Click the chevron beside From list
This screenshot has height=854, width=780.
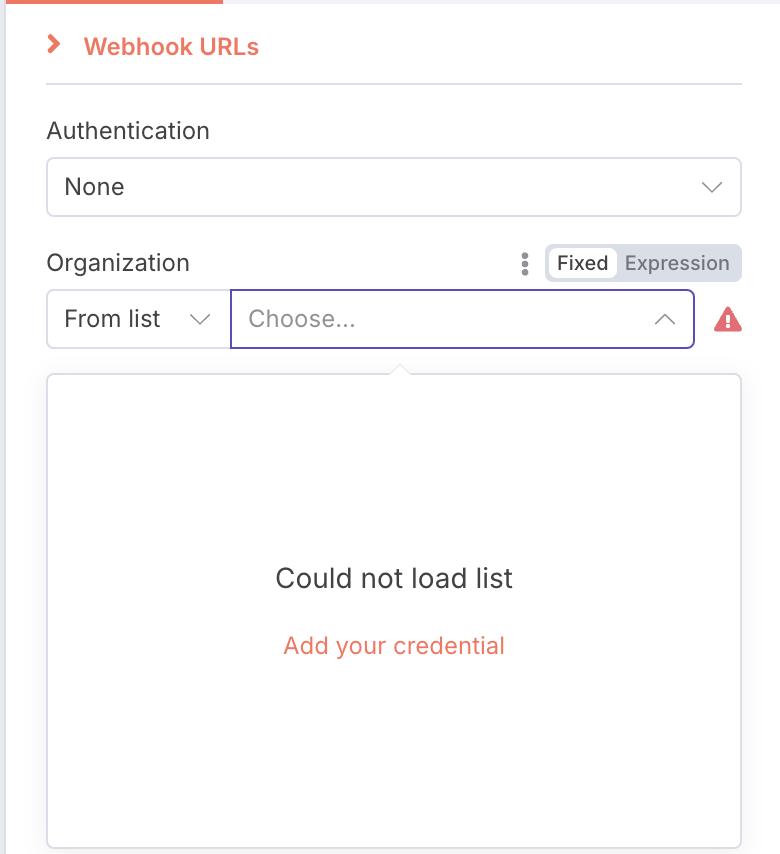(x=199, y=319)
